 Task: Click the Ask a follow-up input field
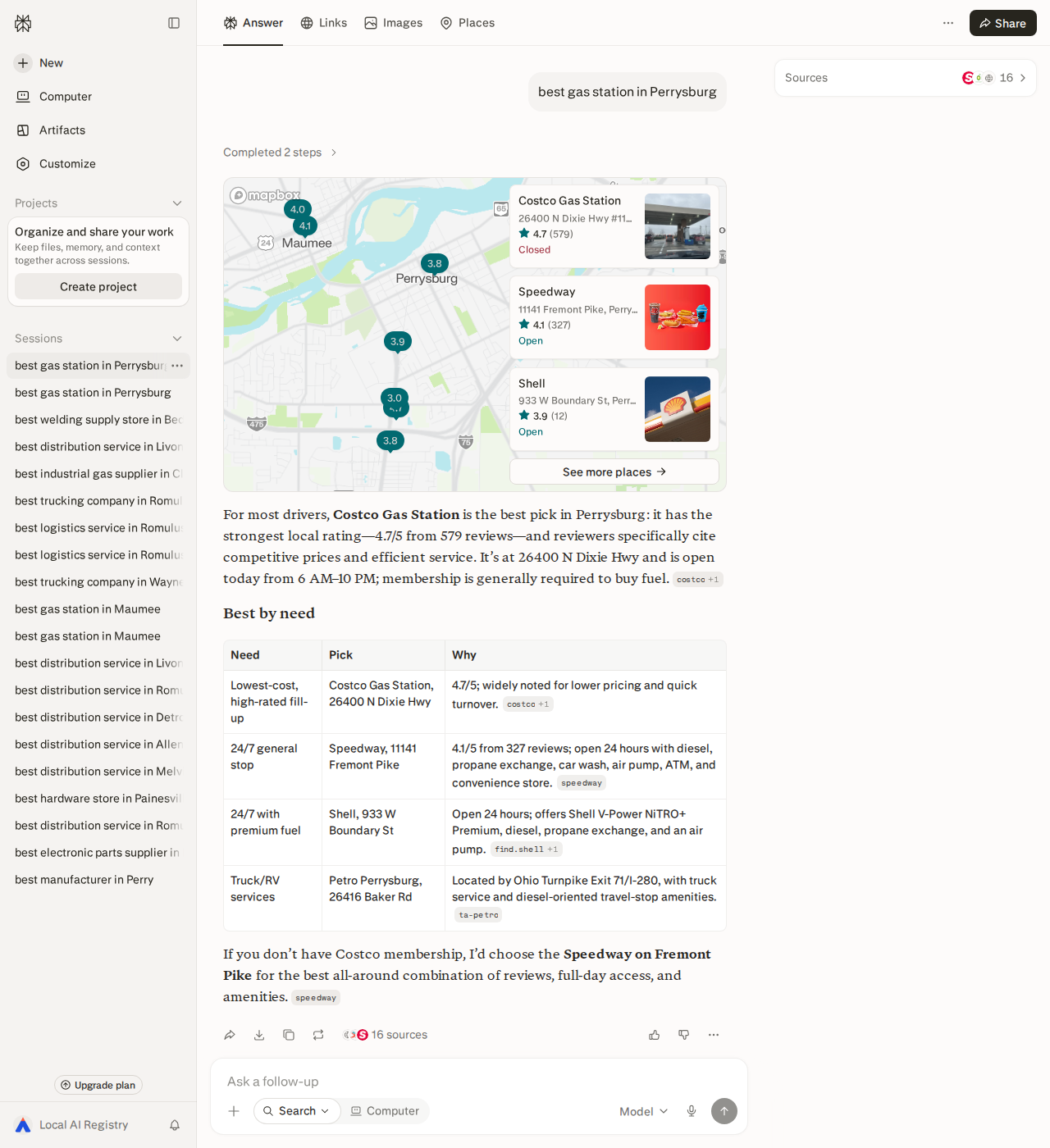pyautogui.click(x=479, y=1082)
